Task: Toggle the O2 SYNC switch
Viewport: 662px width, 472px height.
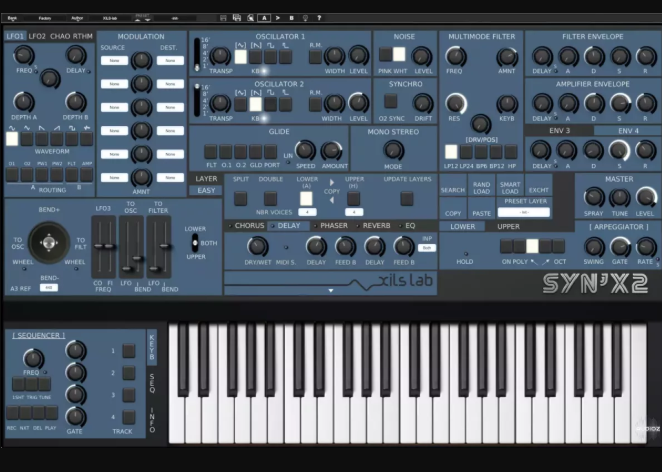Action: point(393,101)
